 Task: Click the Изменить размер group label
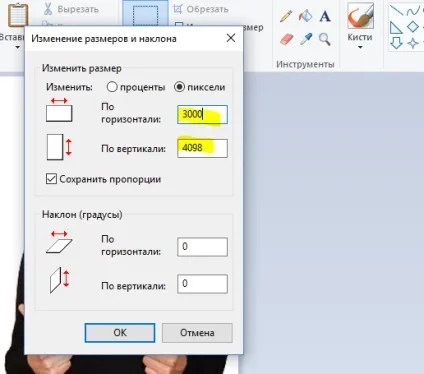pos(82,68)
